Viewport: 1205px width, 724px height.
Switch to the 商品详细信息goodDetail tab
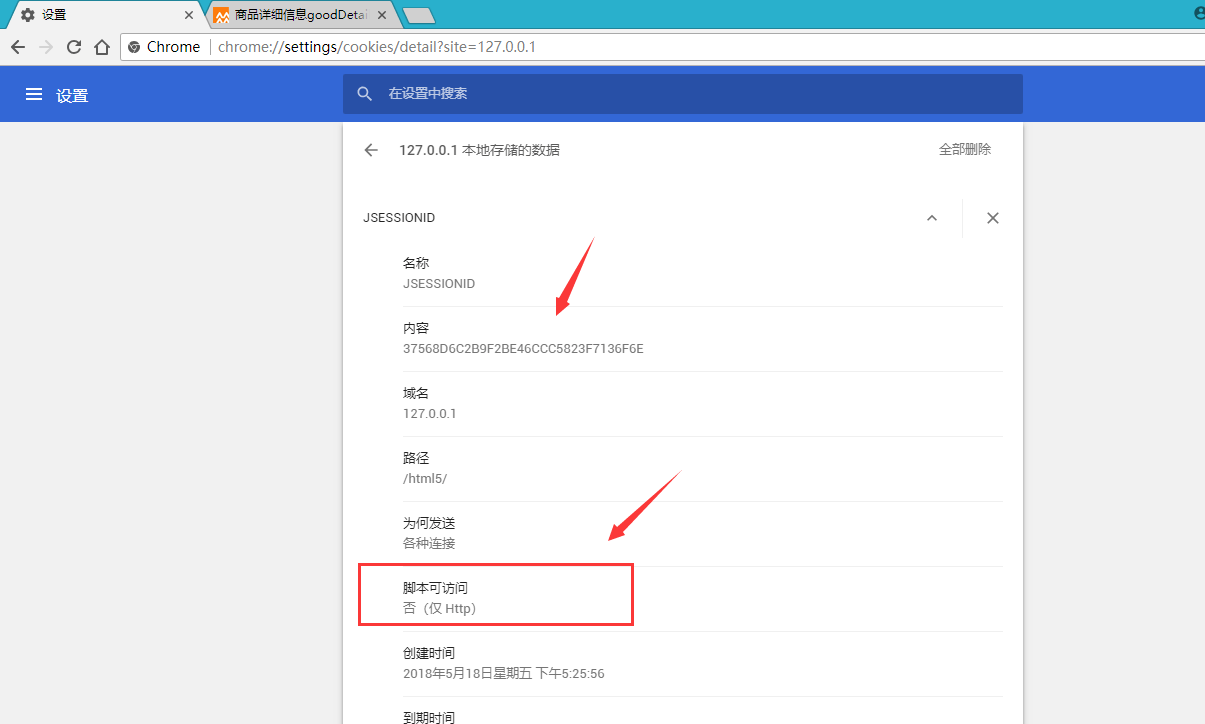coord(290,15)
